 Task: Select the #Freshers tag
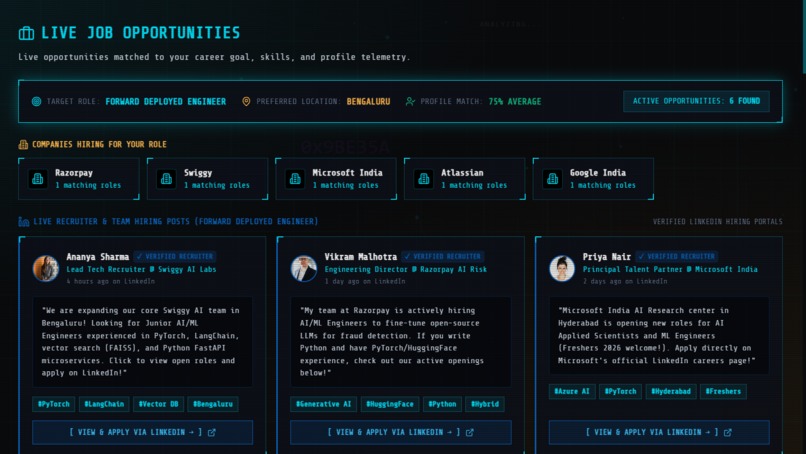click(x=723, y=391)
